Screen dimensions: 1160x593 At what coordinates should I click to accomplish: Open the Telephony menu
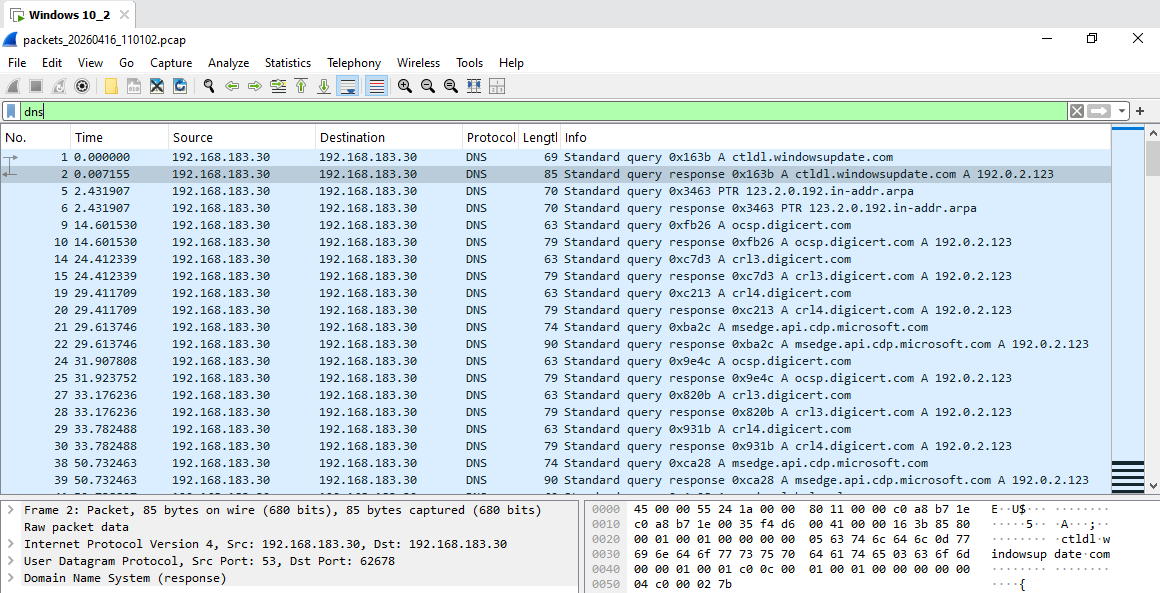[354, 63]
